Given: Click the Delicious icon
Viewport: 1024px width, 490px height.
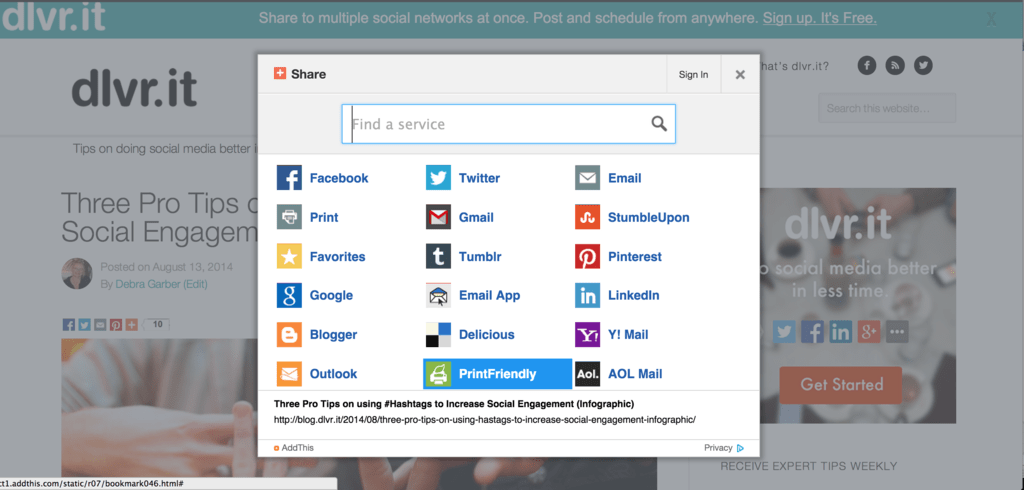Looking at the screenshot, I should (x=438, y=335).
